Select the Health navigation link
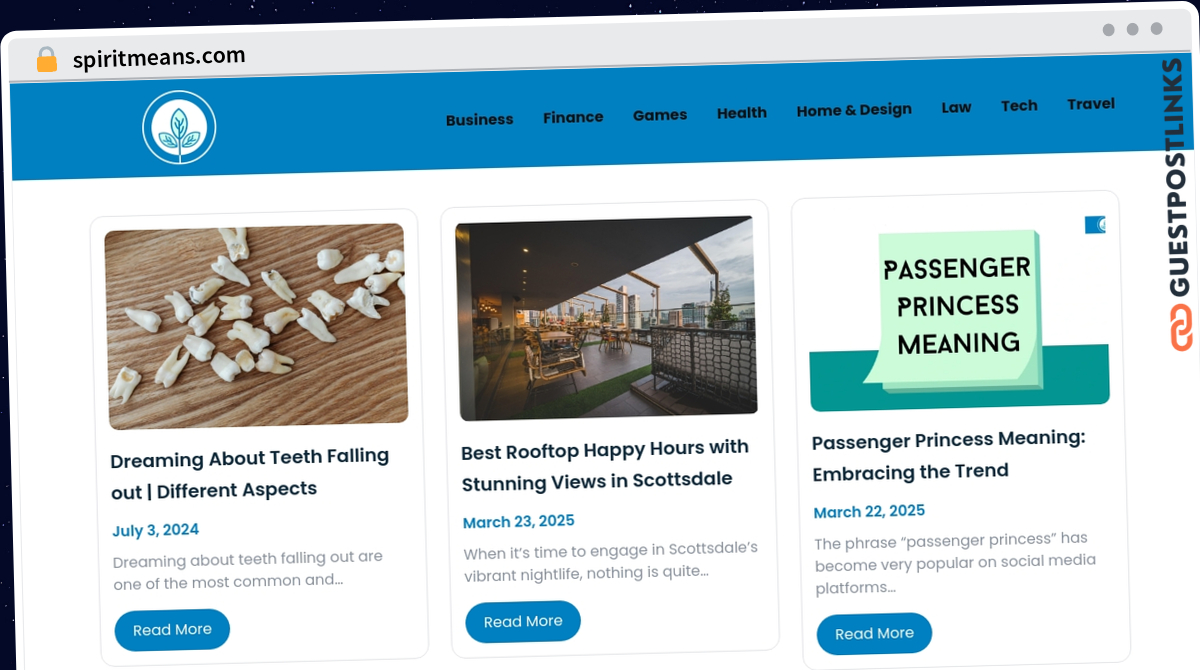 742,113
